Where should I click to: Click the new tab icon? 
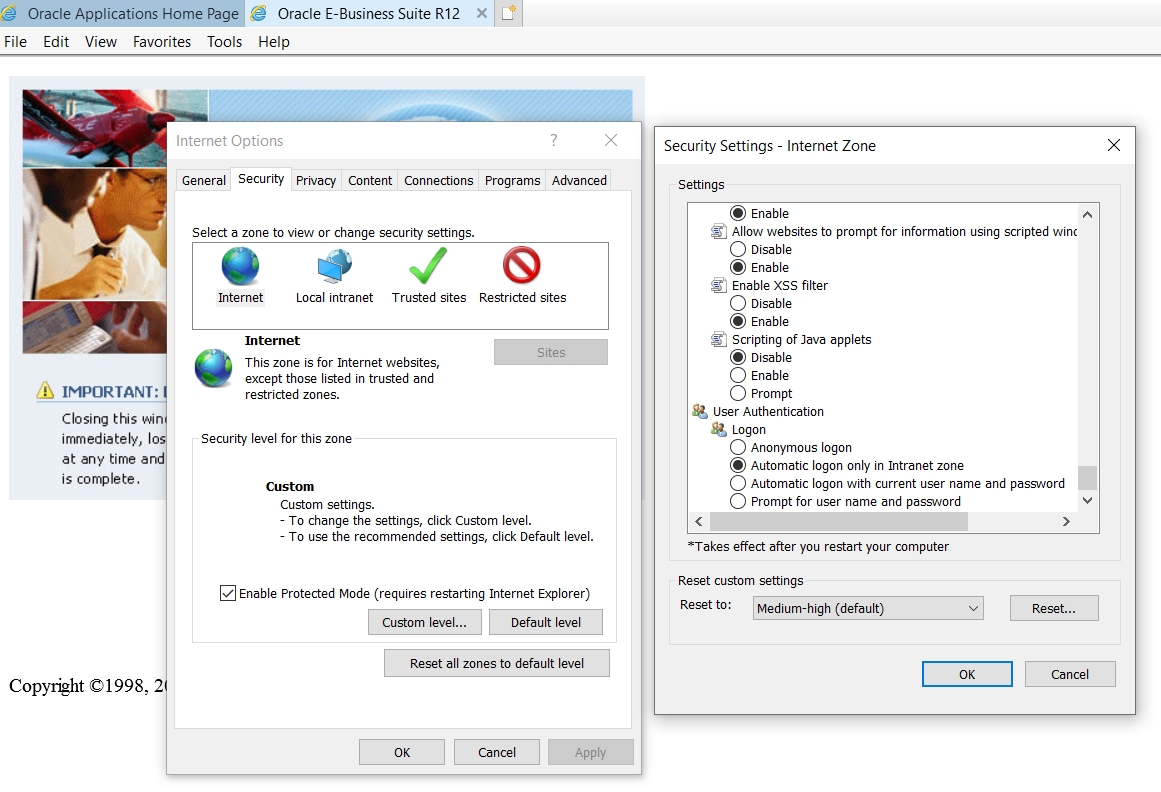pyautogui.click(x=508, y=12)
